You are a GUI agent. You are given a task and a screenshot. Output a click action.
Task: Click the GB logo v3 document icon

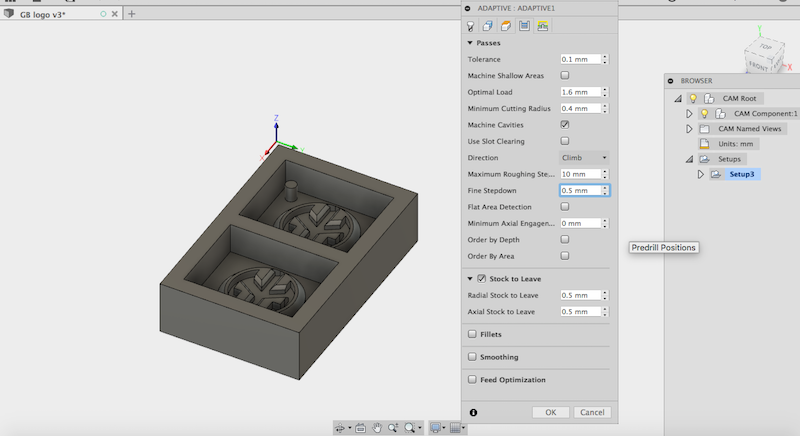coord(9,13)
